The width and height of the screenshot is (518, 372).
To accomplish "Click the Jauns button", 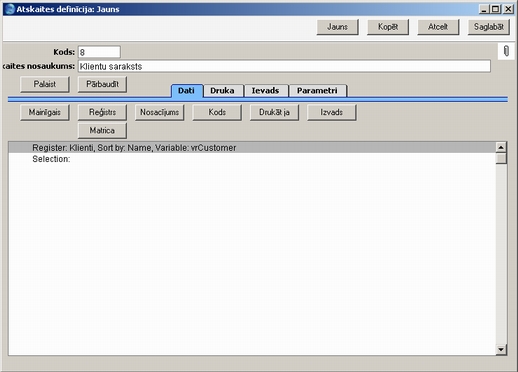I will [337, 27].
